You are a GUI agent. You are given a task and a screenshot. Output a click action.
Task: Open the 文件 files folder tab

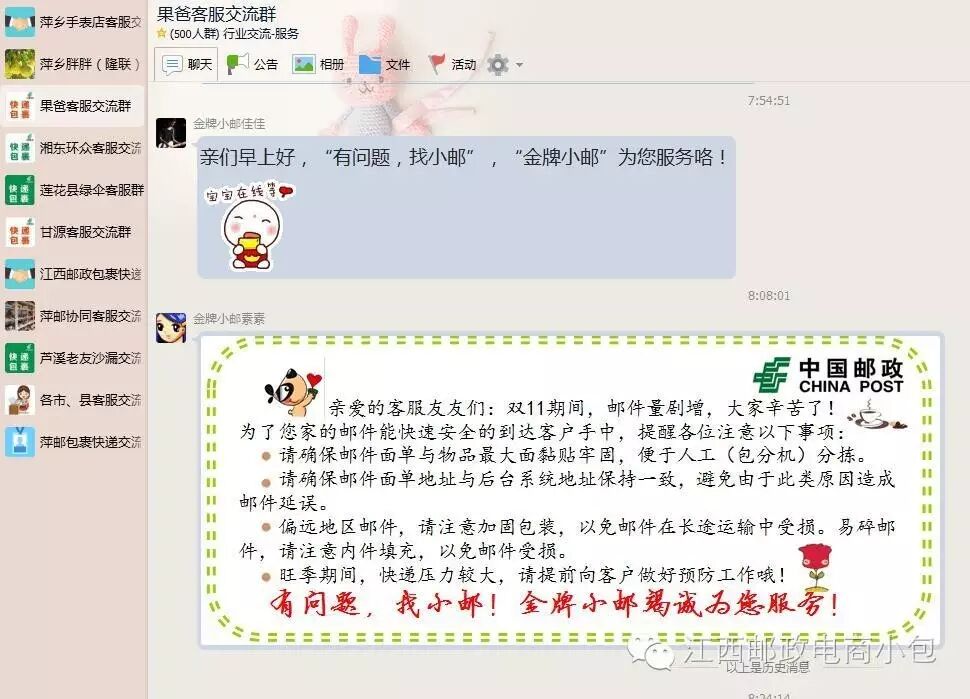tap(384, 64)
